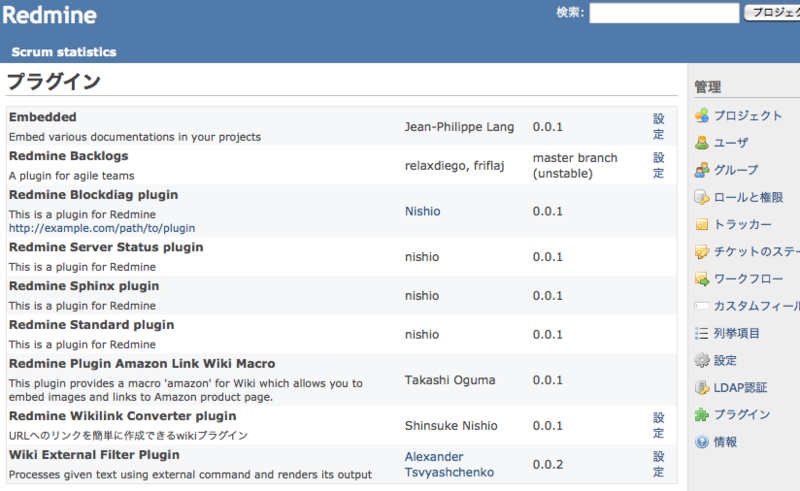The width and height of the screenshot is (800, 491).
Task: Open the 列挙項目 admin menu entry
Action: pos(737,333)
